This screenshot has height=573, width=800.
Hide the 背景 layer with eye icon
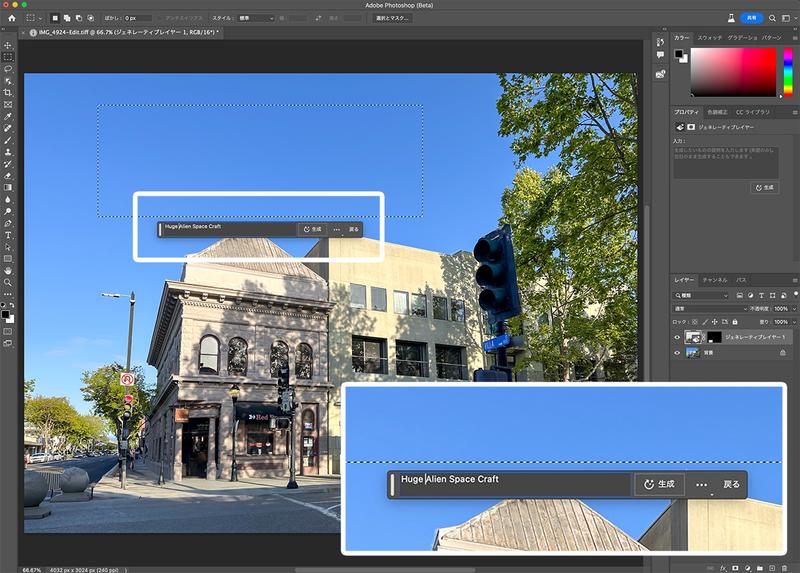(x=677, y=353)
